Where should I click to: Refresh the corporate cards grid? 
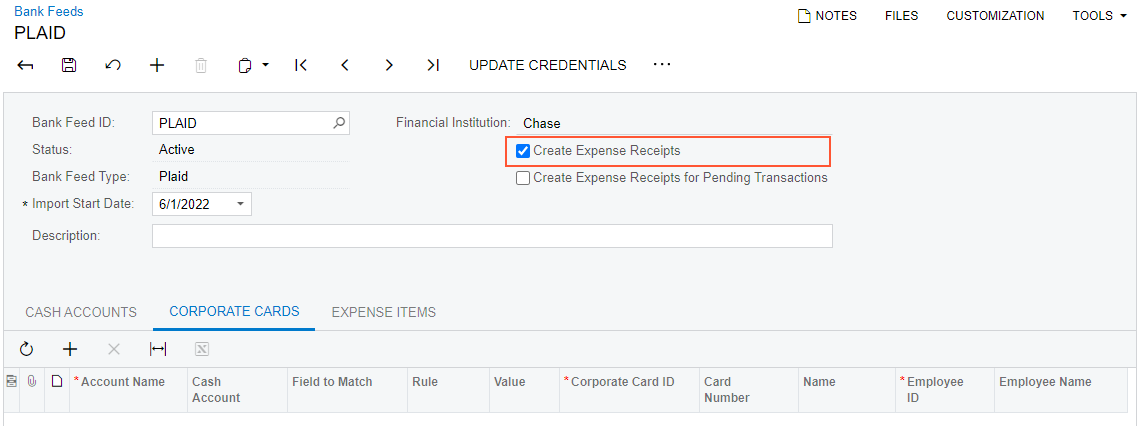pos(26,349)
